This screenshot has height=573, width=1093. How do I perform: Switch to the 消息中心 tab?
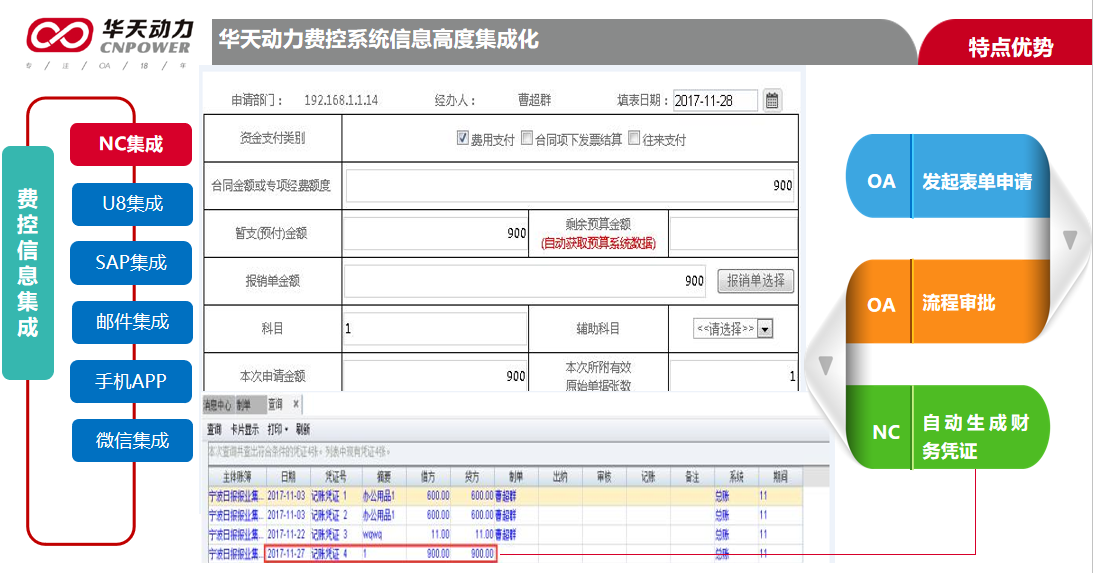tap(217, 405)
